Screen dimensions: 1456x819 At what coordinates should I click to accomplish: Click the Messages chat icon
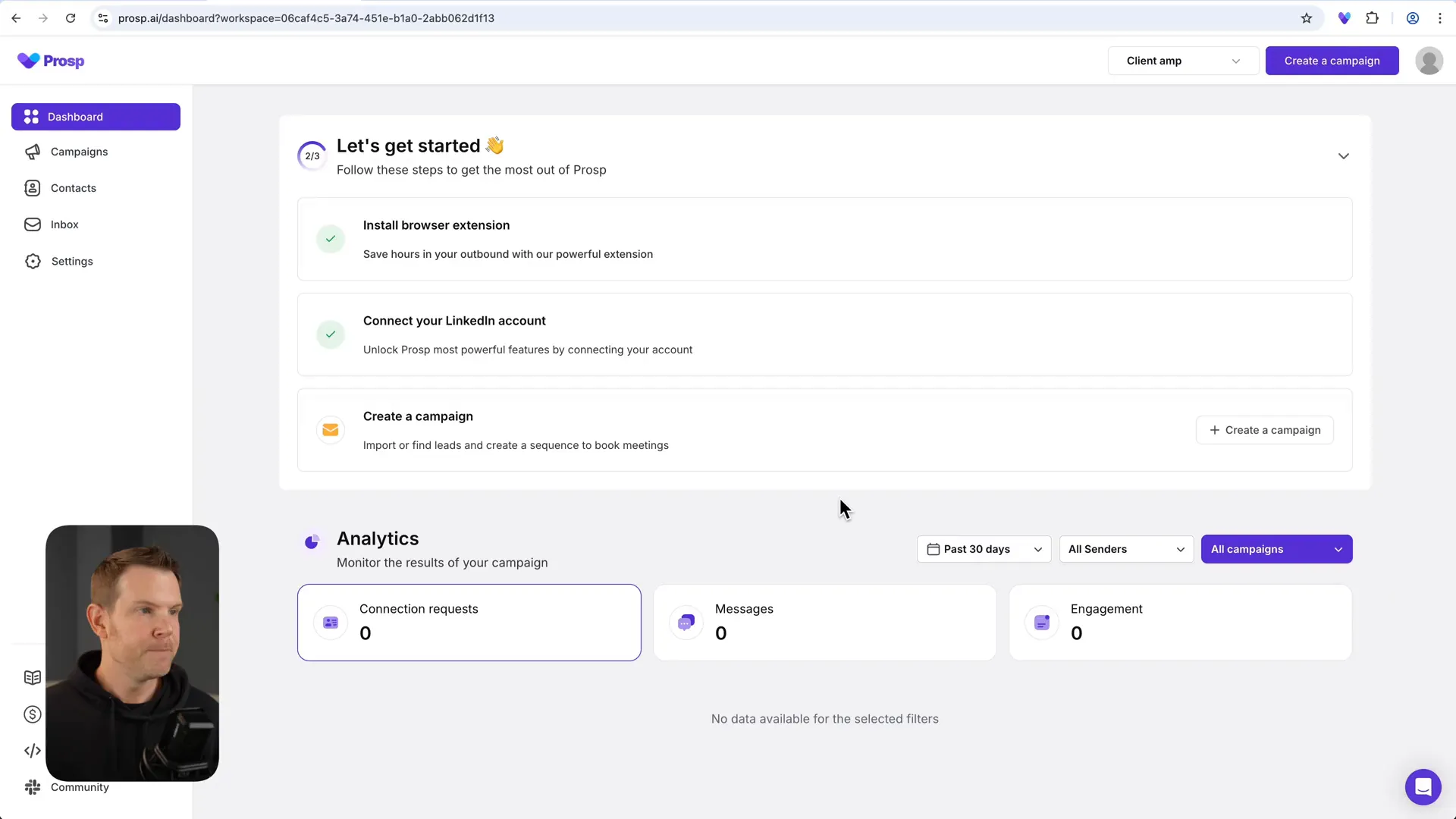pyautogui.click(x=686, y=623)
